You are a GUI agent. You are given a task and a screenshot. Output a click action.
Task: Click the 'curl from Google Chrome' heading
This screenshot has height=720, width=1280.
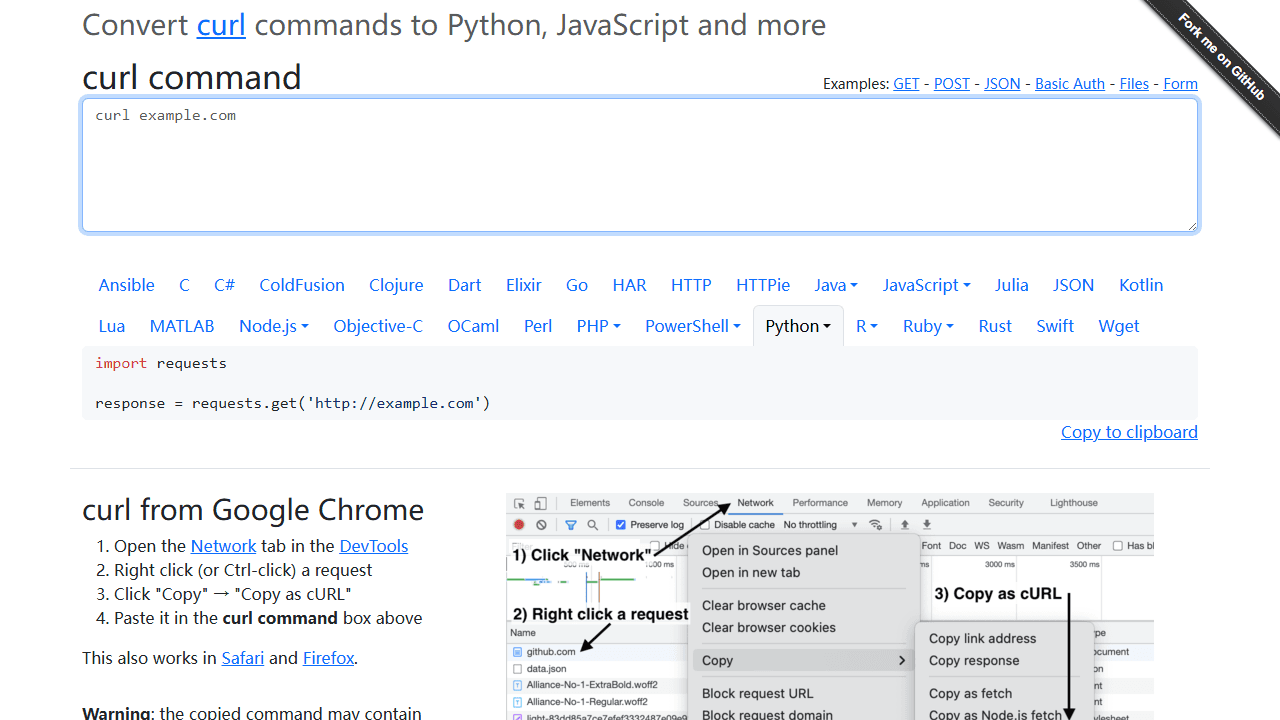coord(253,510)
